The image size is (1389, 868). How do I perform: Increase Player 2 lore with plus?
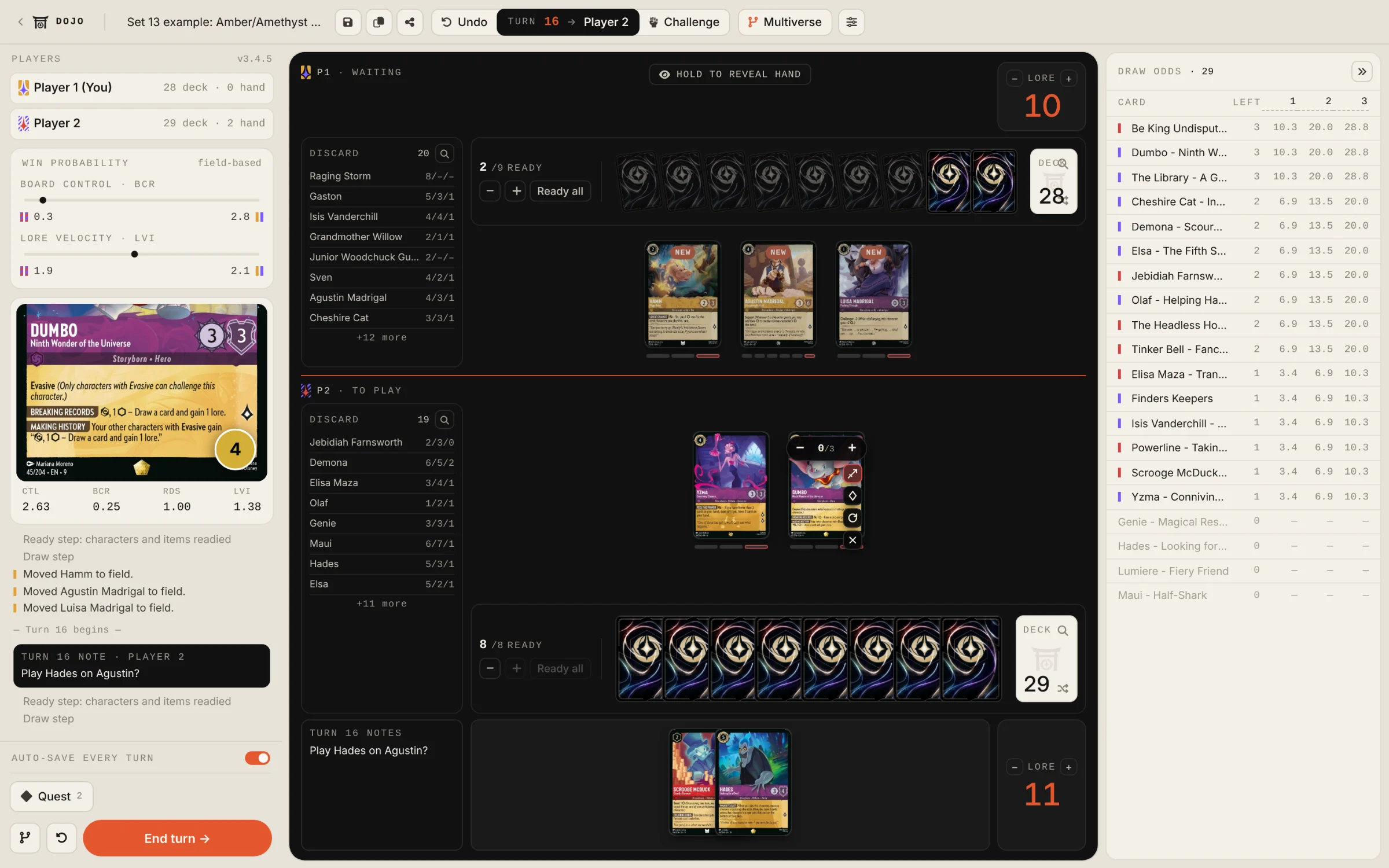click(x=1069, y=767)
